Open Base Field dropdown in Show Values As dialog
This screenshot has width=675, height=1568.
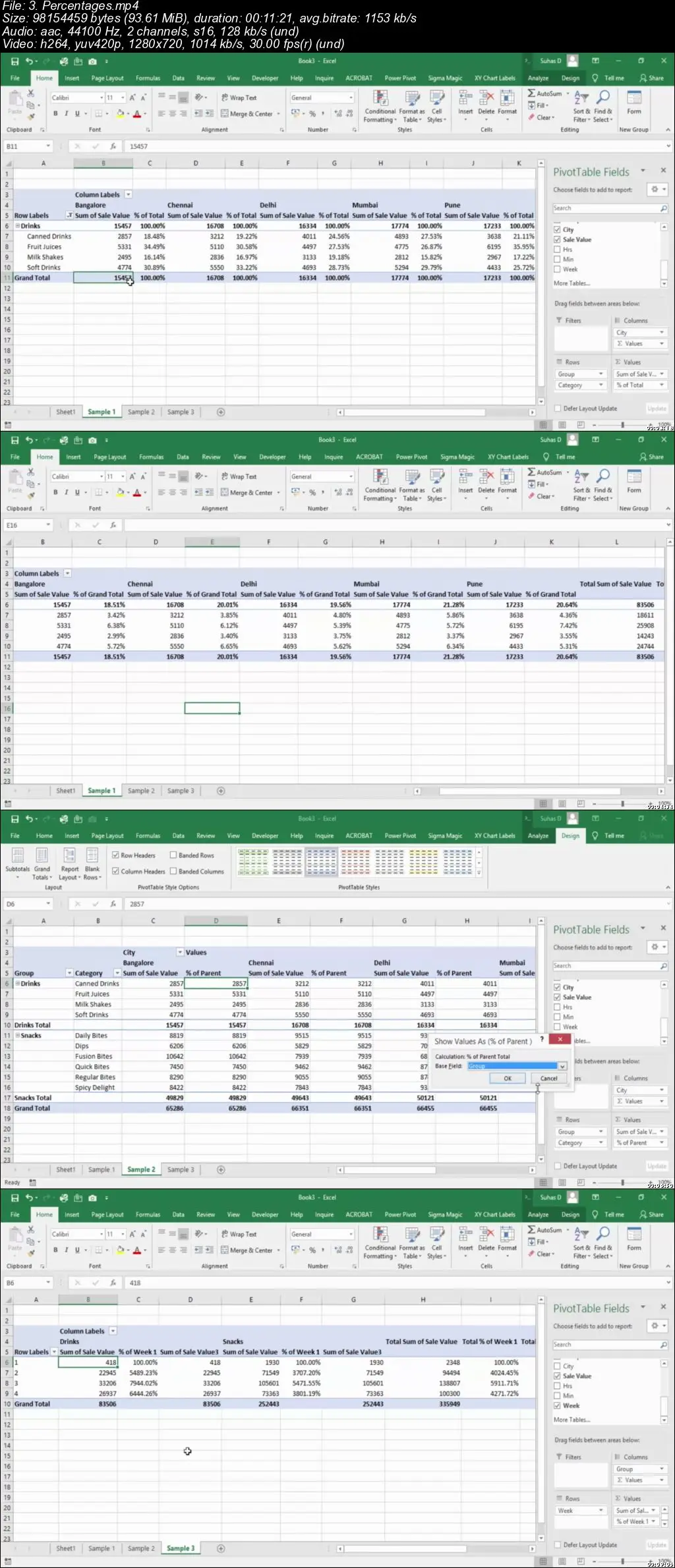(x=562, y=1066)
